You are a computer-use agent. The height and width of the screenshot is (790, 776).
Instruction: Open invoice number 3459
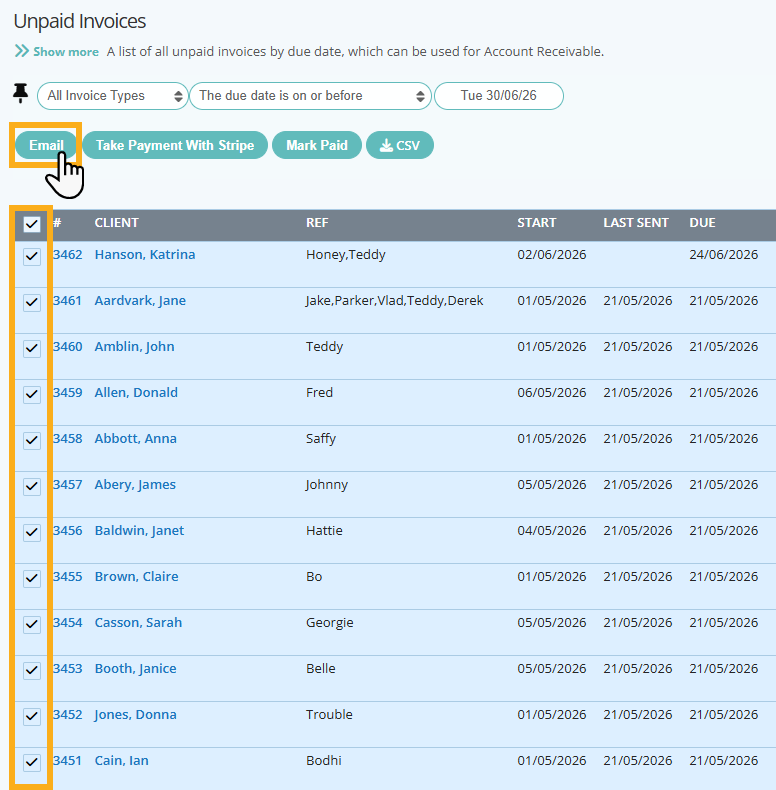click(68, 392)
